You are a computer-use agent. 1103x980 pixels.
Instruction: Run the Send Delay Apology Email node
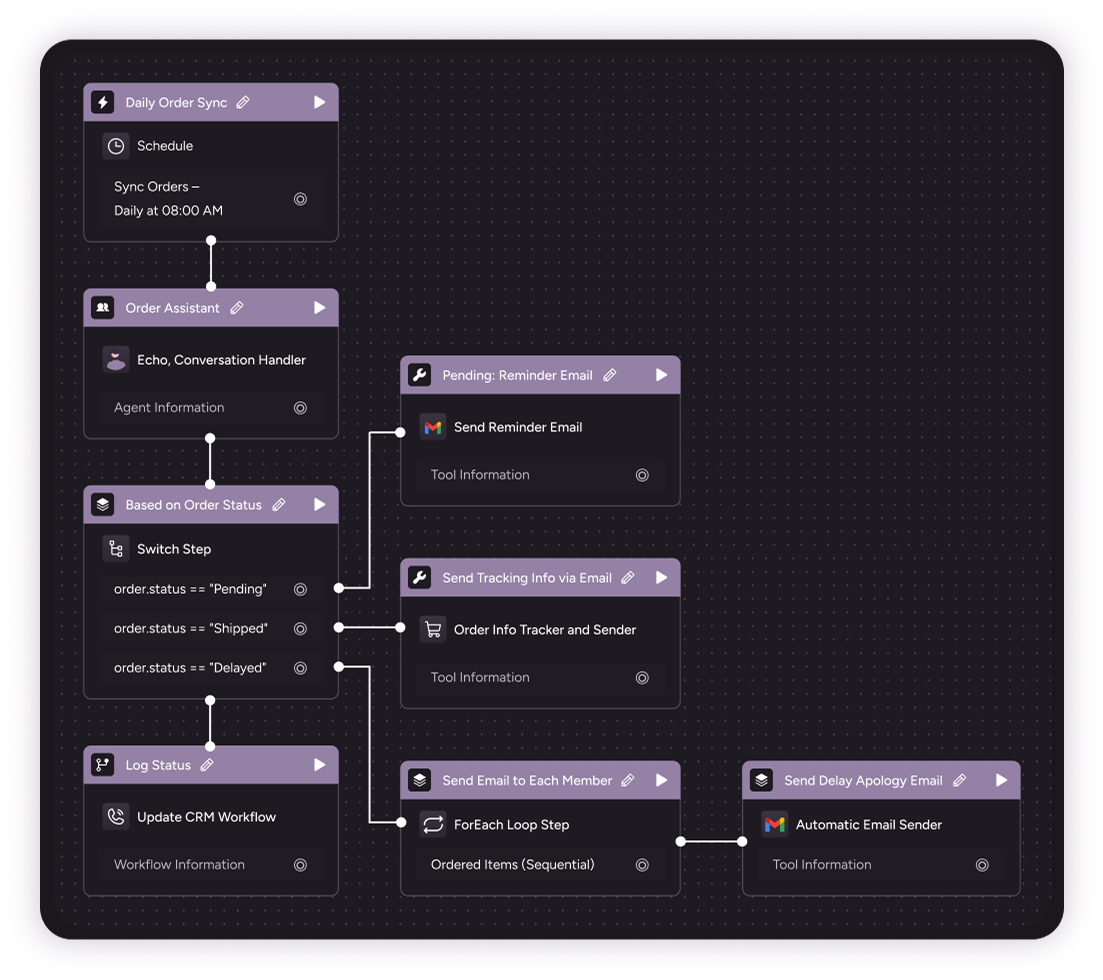[x=1001, y=780]
